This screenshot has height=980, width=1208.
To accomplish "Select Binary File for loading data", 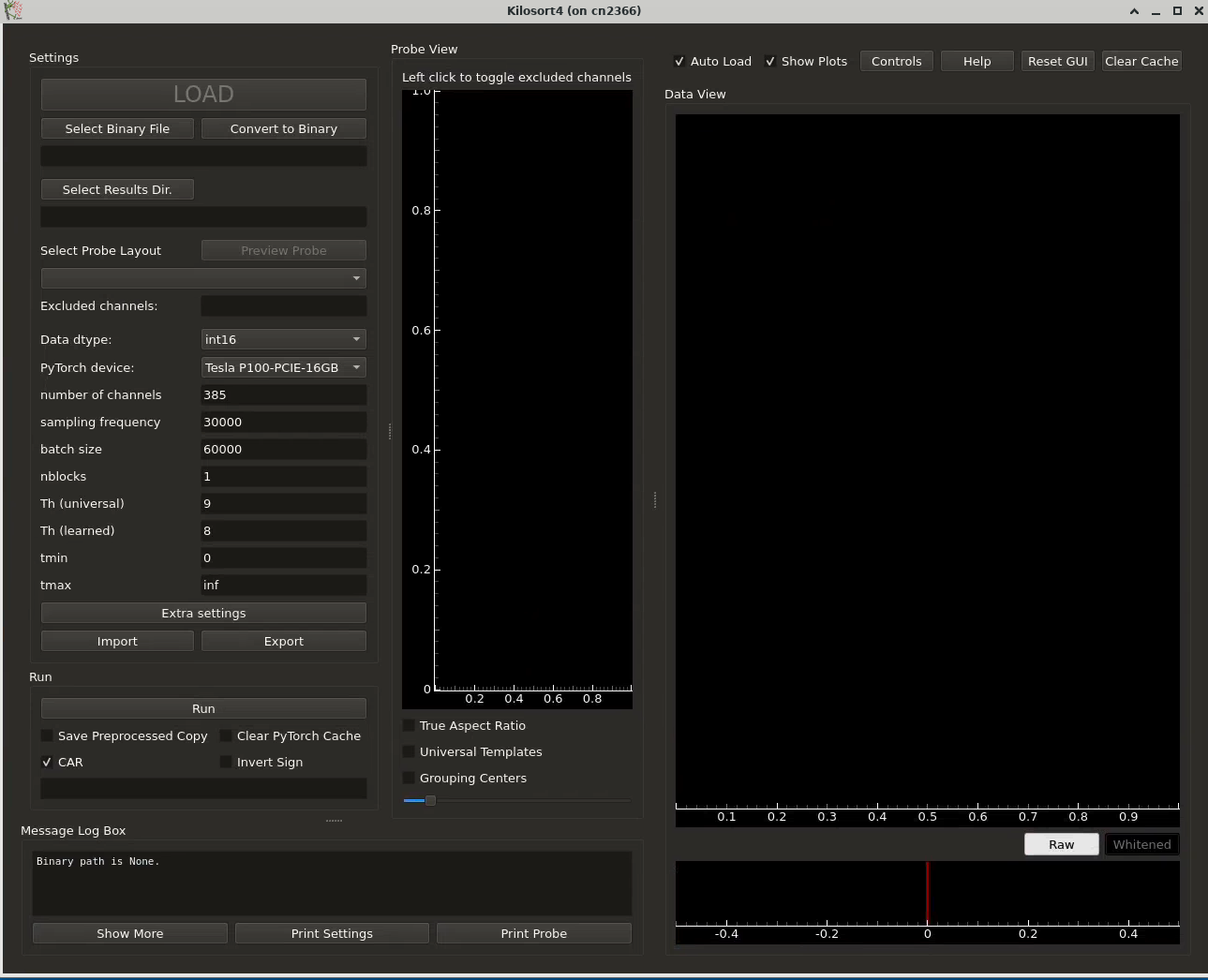I will (116, 128).
